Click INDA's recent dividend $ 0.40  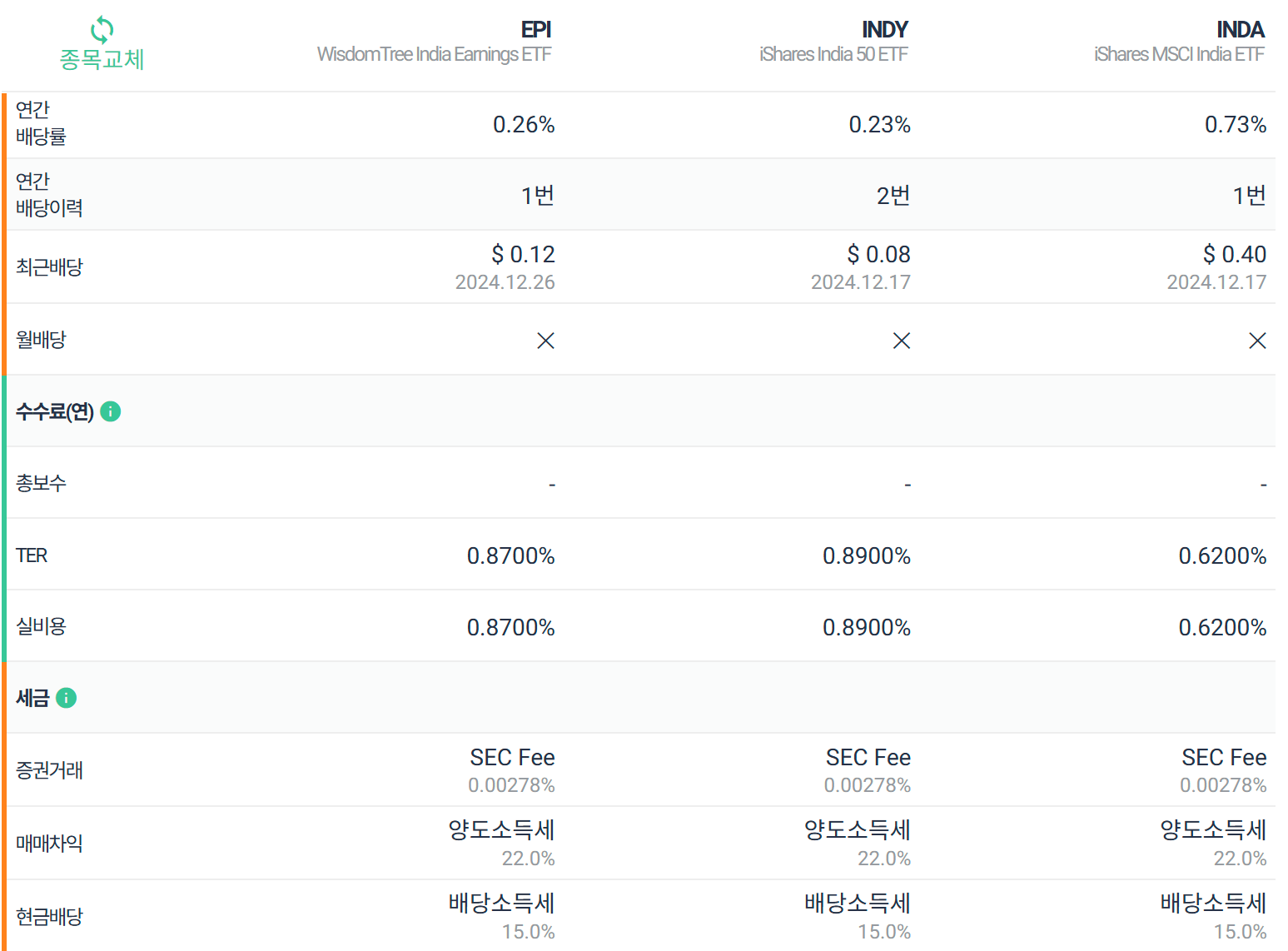pos(1235,254)
